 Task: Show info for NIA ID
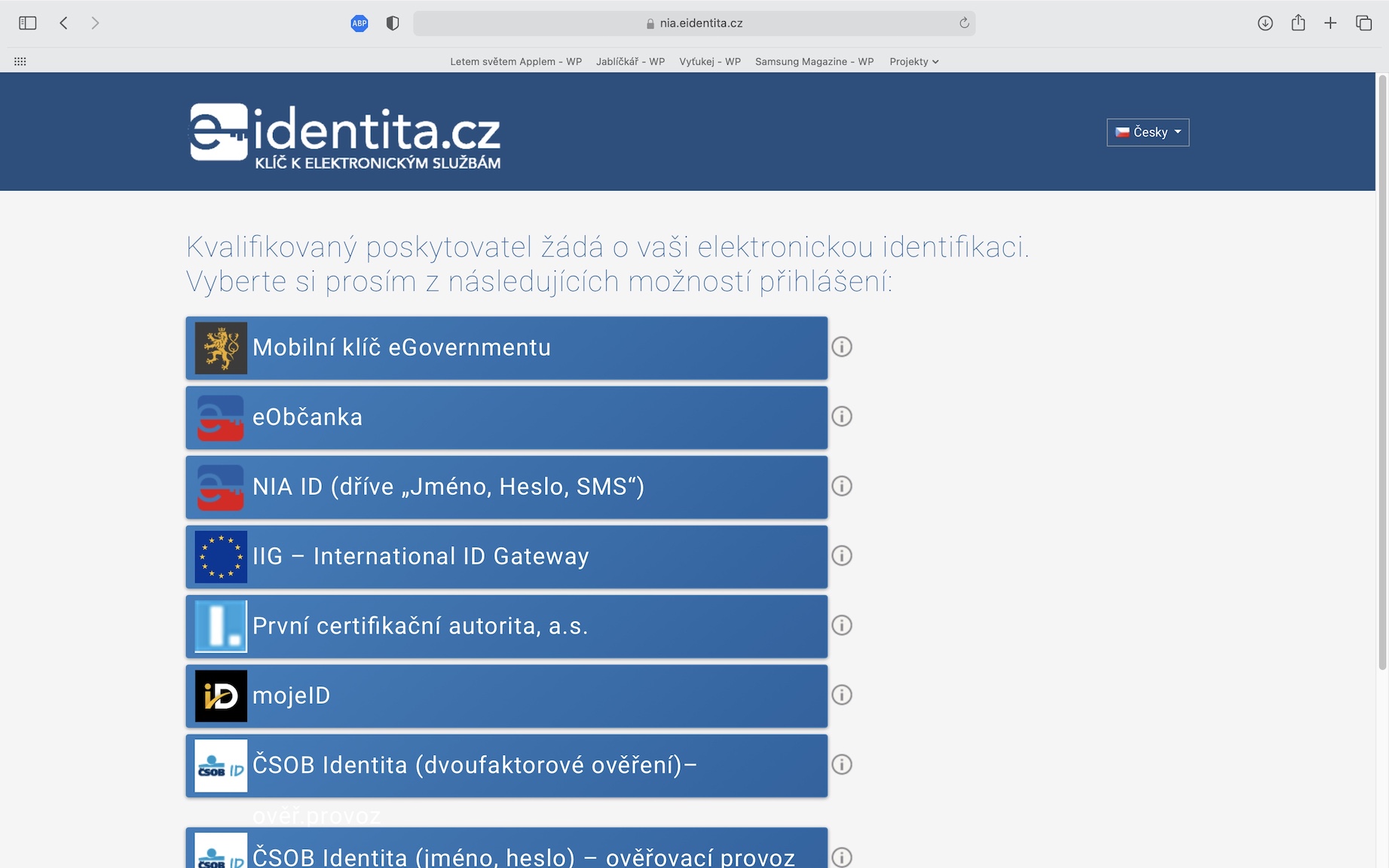[842, 486]
